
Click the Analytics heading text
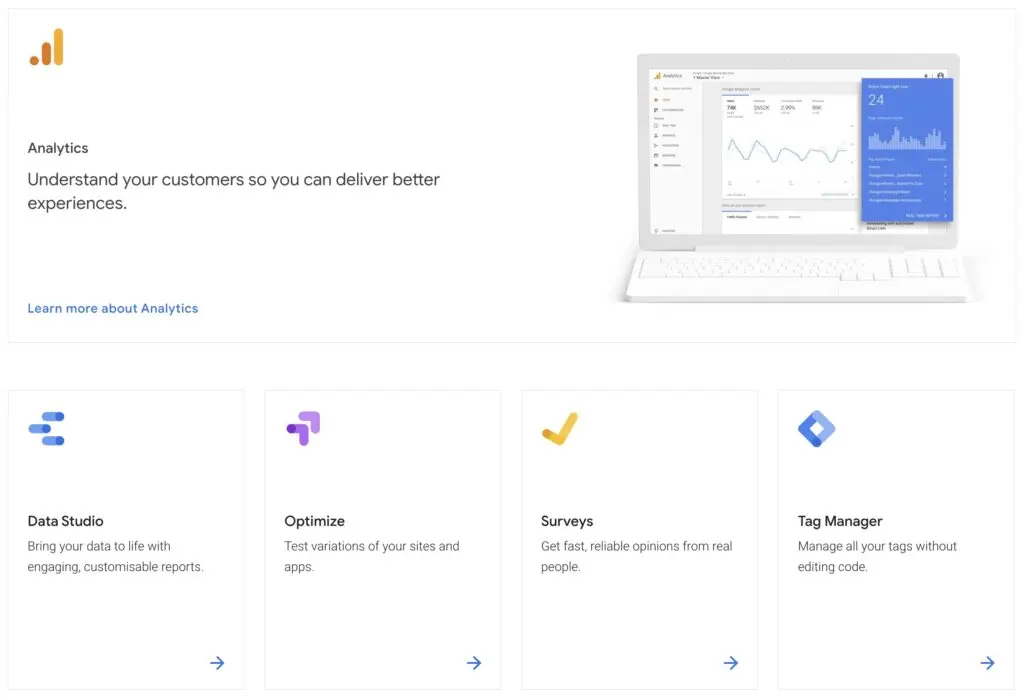pyautogui.click(x=57, y=148)
